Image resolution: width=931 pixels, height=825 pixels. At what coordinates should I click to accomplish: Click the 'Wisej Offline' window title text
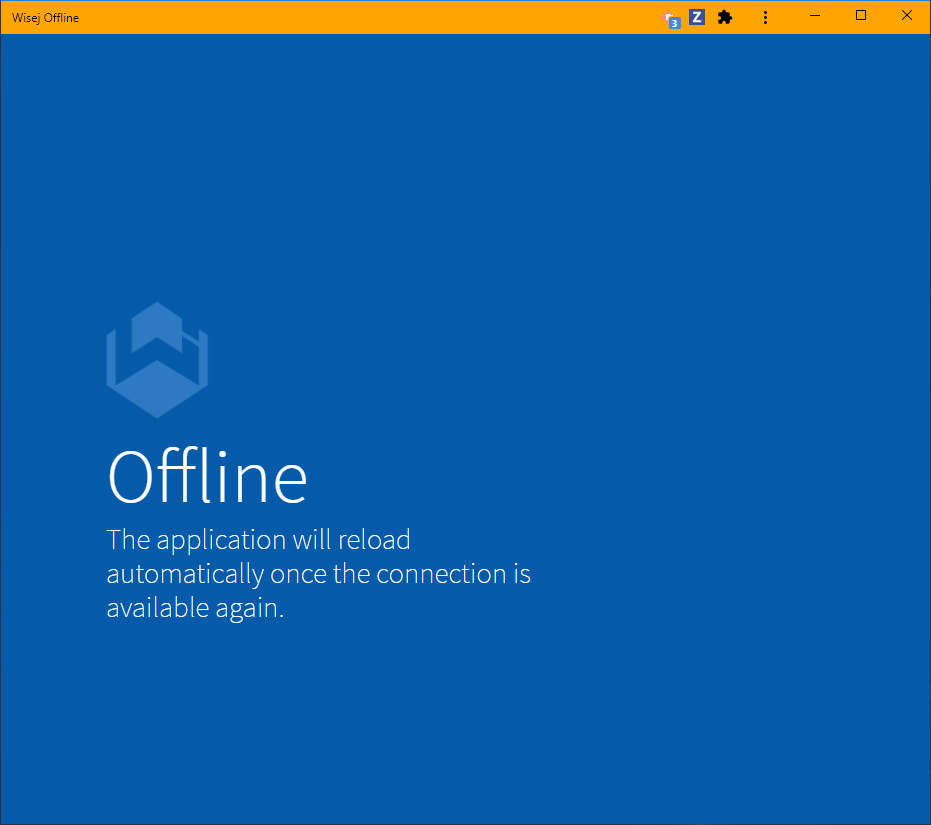point(45,18)
